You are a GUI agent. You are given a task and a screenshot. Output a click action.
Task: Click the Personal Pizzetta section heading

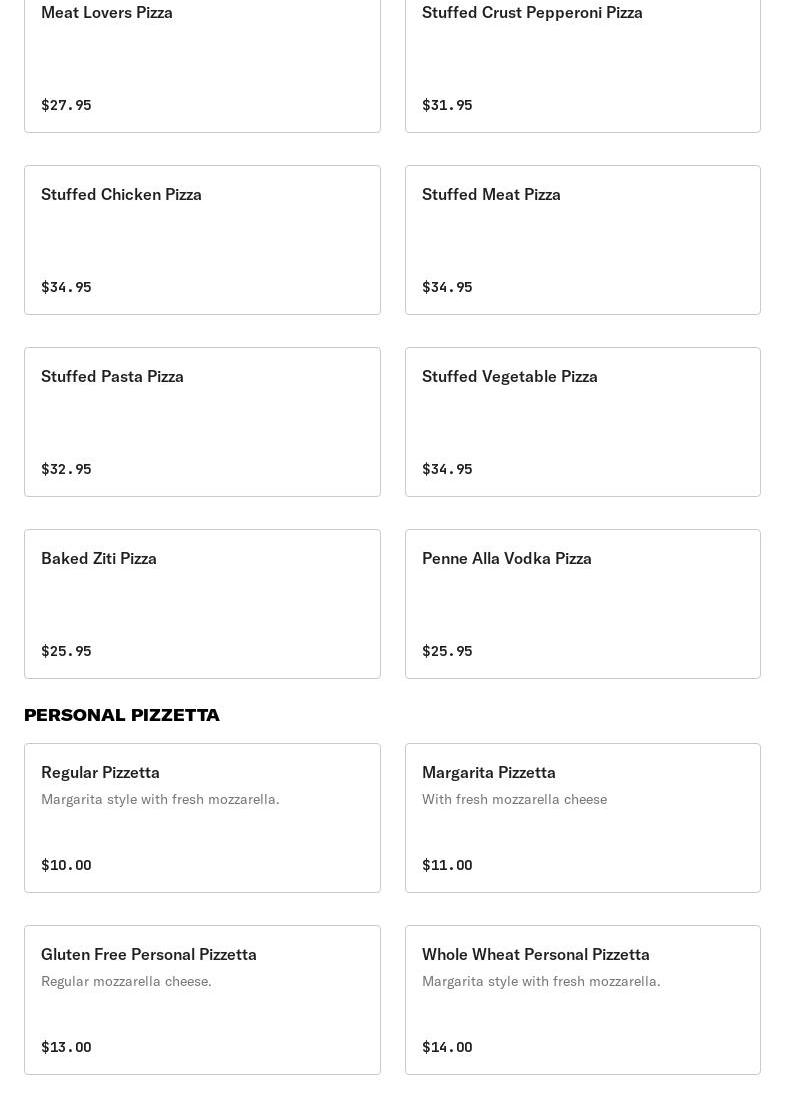[122, 715]
